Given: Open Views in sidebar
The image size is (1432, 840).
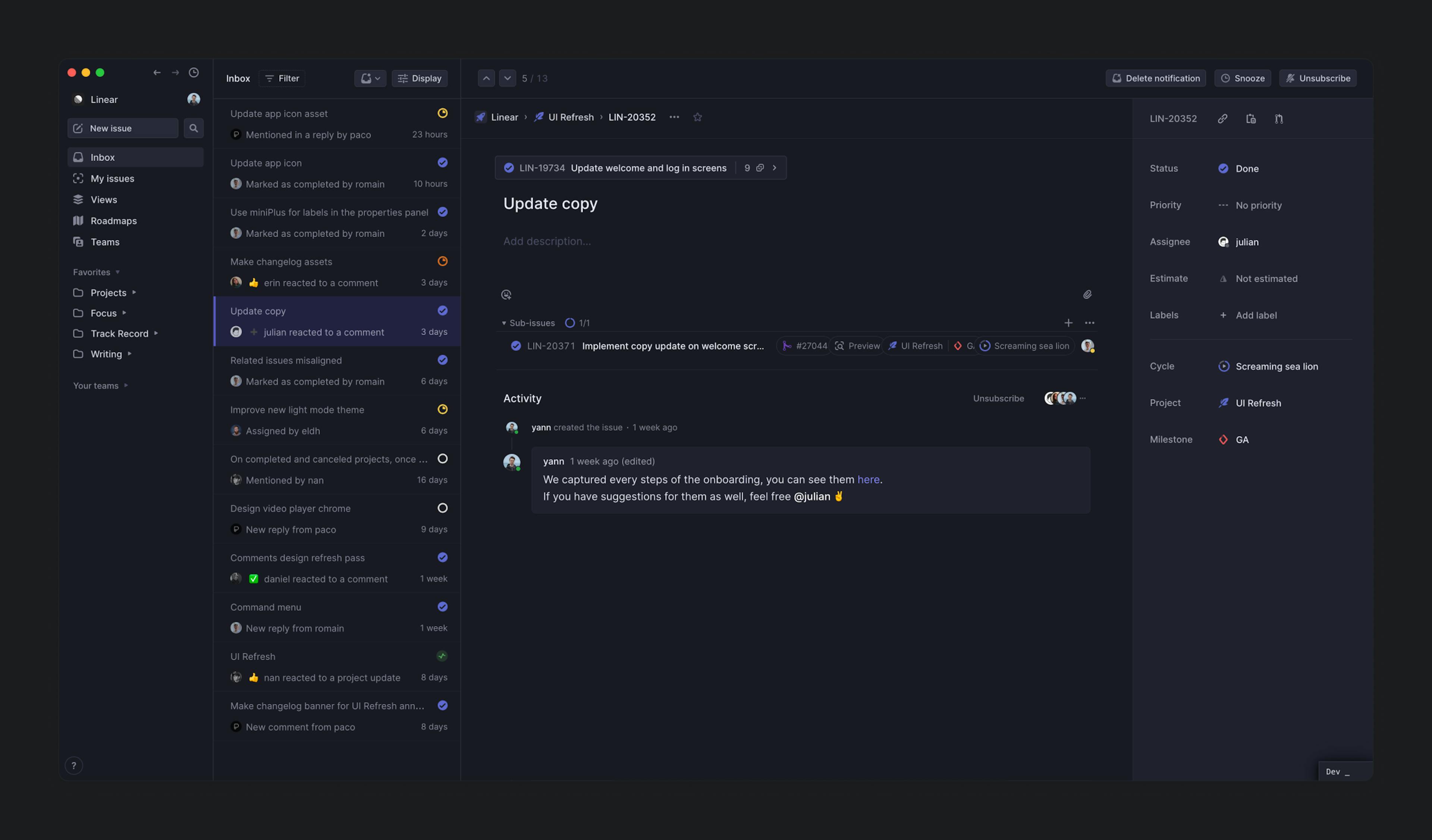Looking at the screenshot, I should [135, 199].
